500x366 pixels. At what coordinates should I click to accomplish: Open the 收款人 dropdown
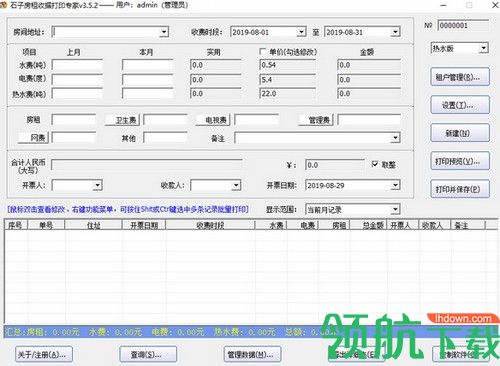[x=236, y=185]
